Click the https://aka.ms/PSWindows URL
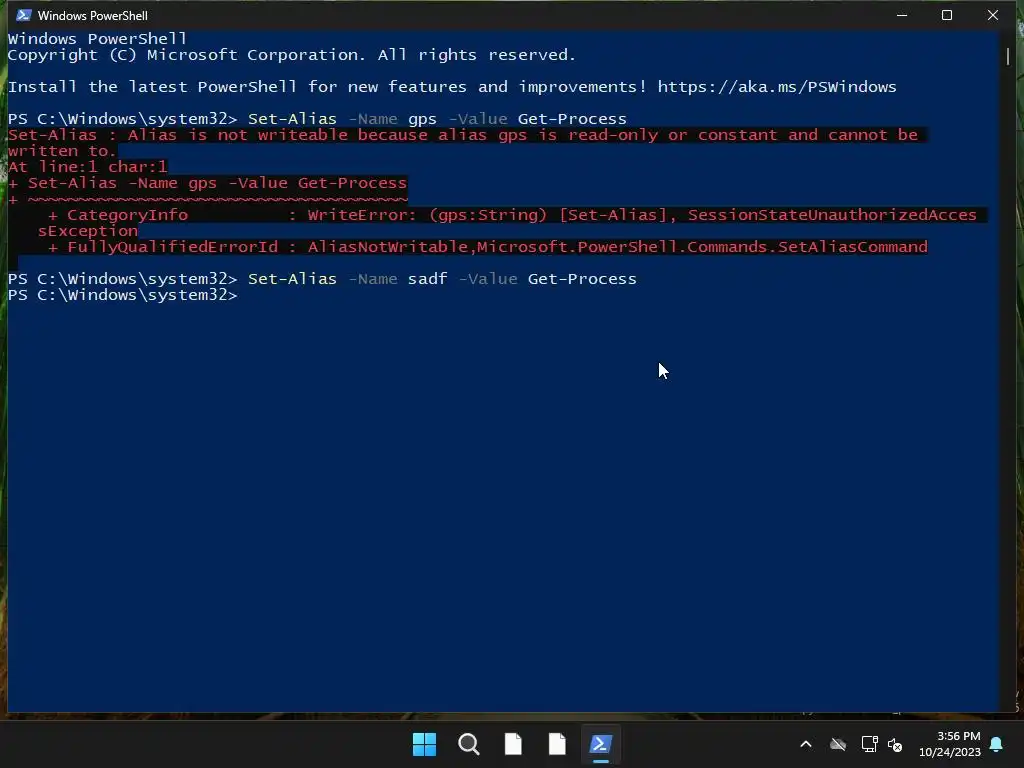 tap(776, 87)
